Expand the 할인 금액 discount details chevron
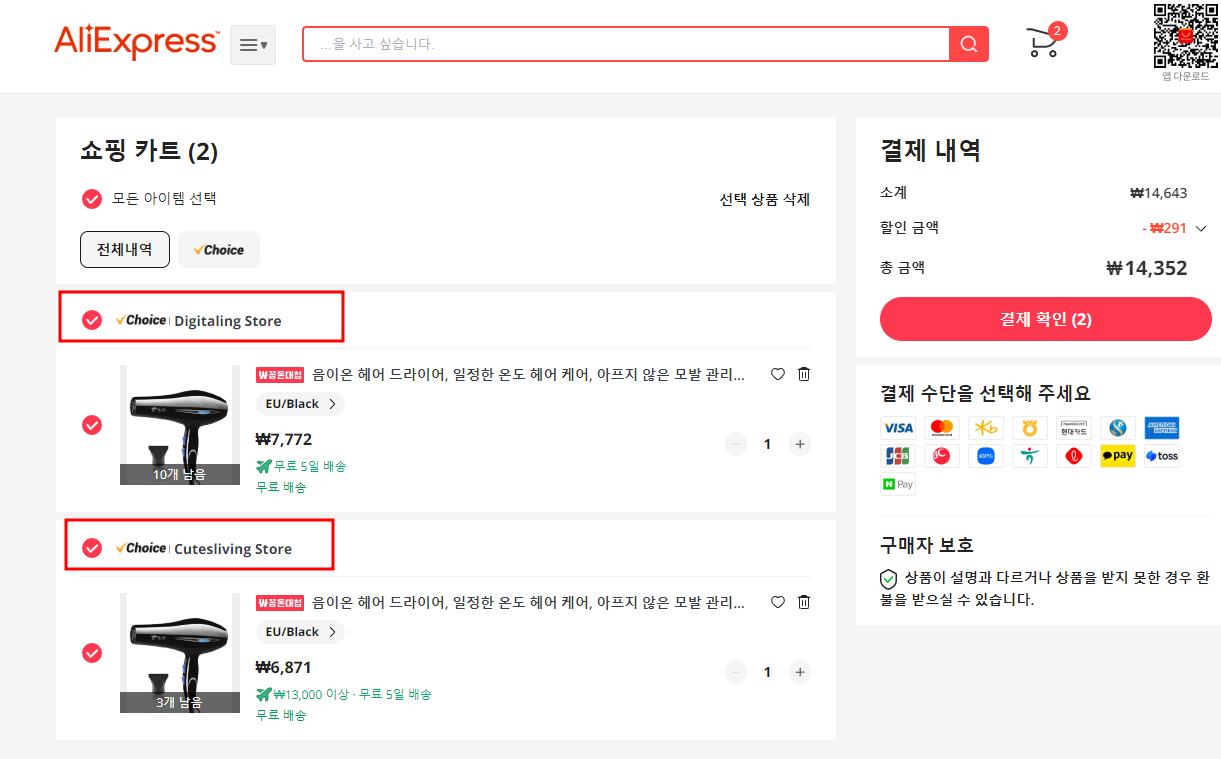The image size is (1221, 759). coord(1201,228)
